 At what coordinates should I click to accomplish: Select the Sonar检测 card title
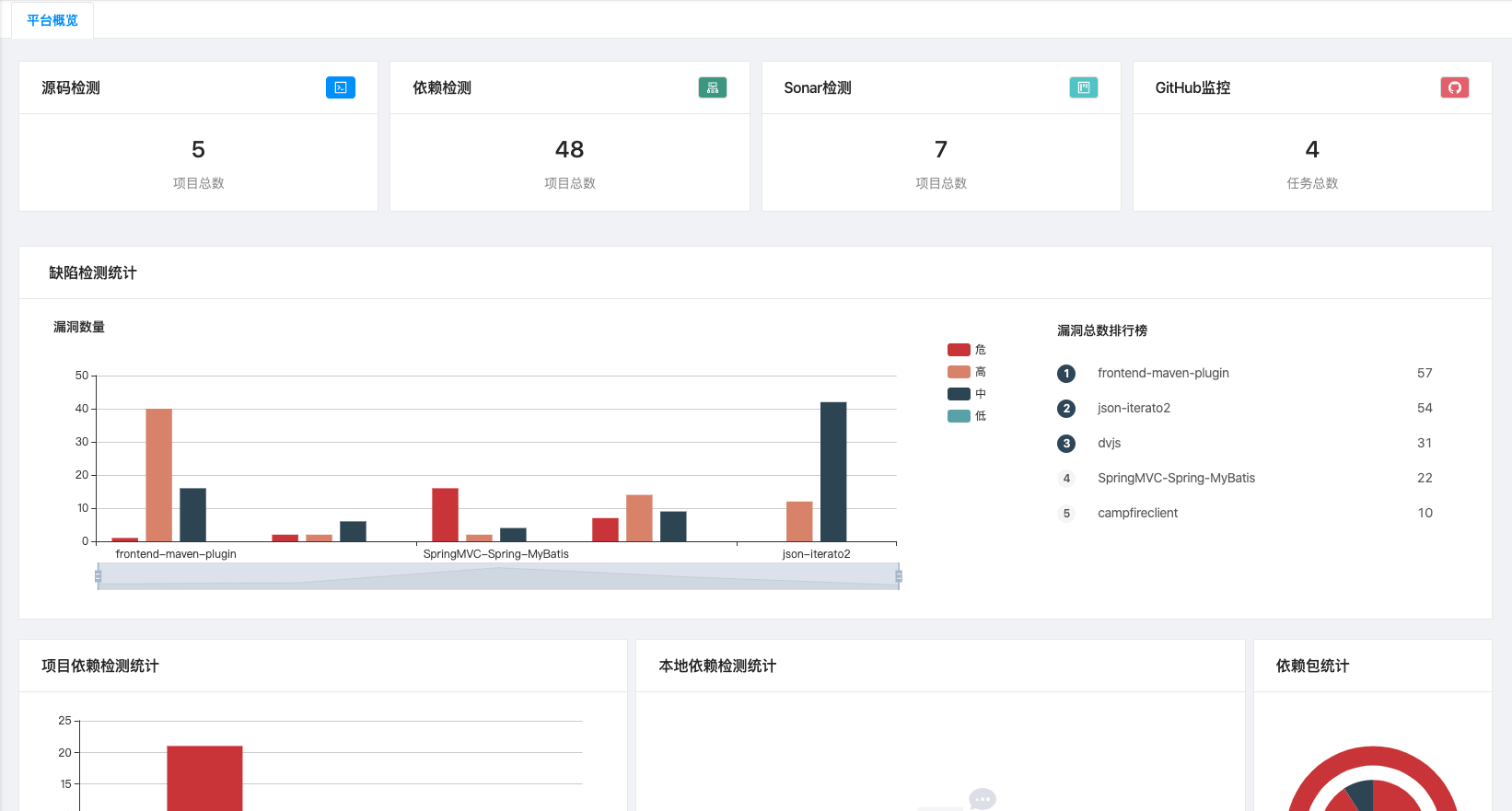818,87
